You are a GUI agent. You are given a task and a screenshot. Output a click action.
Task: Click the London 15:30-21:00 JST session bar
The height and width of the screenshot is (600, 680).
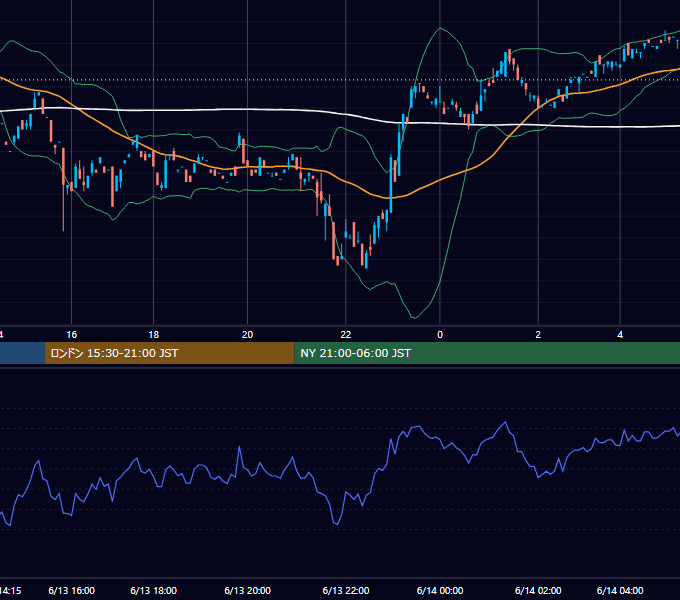click(x=170, y=353)
